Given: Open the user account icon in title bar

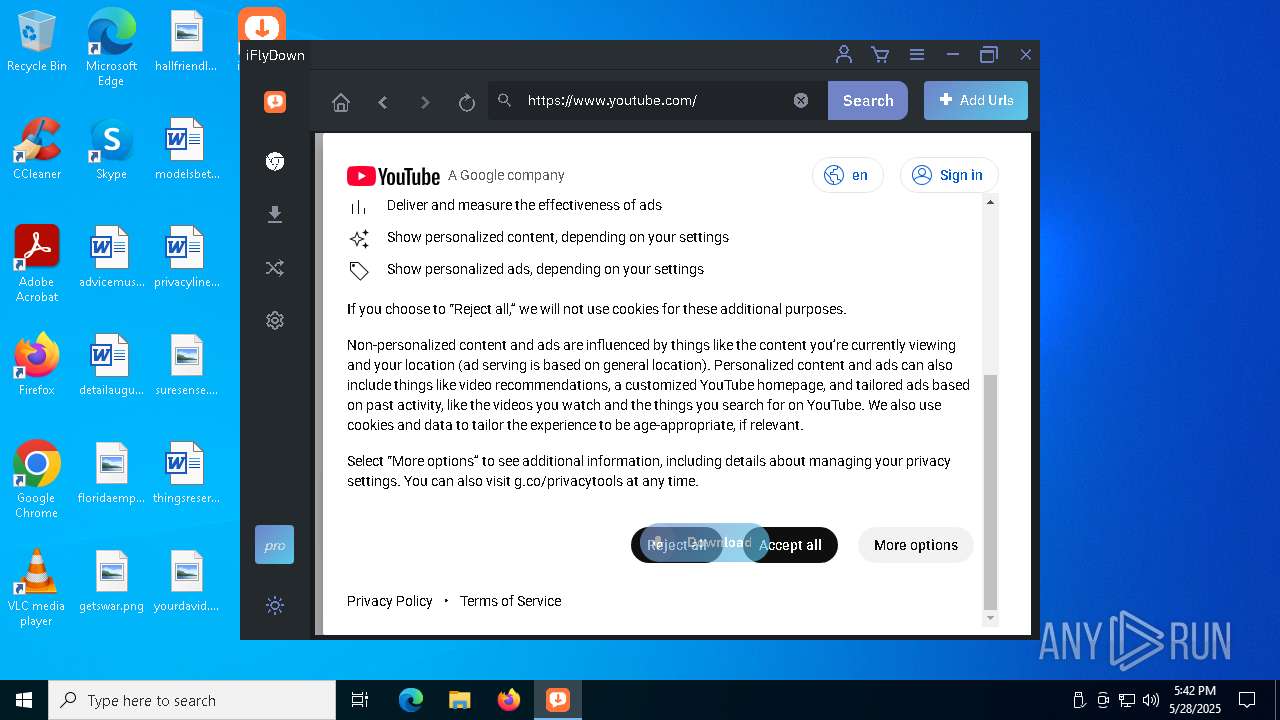Looking at the screenshot, I should click(x=844, y=55).
